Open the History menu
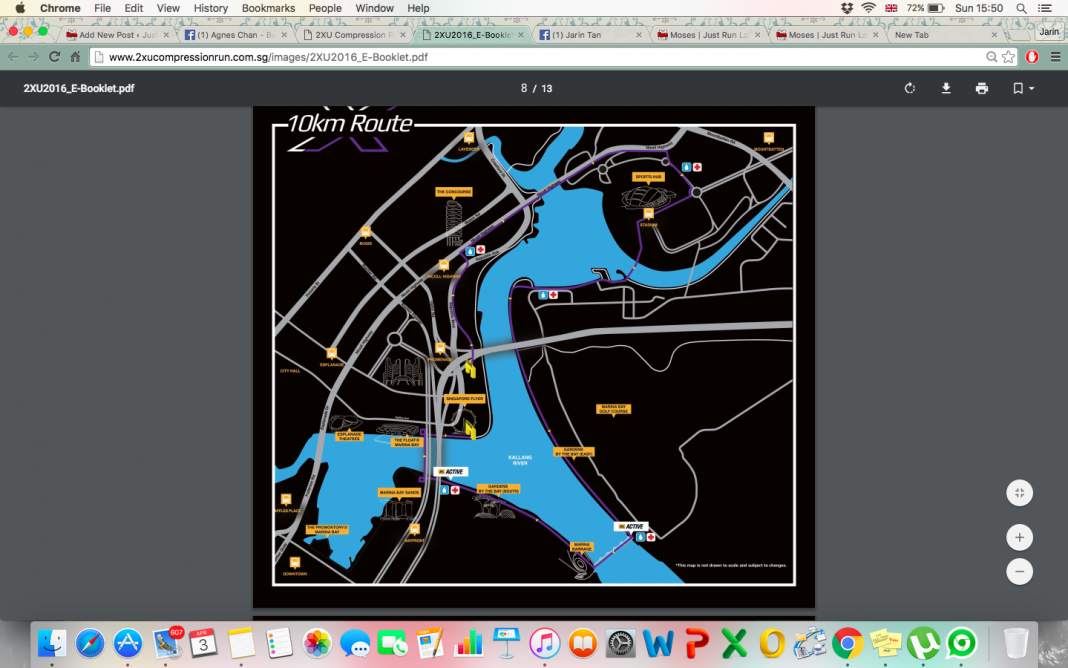 (211, 8)
